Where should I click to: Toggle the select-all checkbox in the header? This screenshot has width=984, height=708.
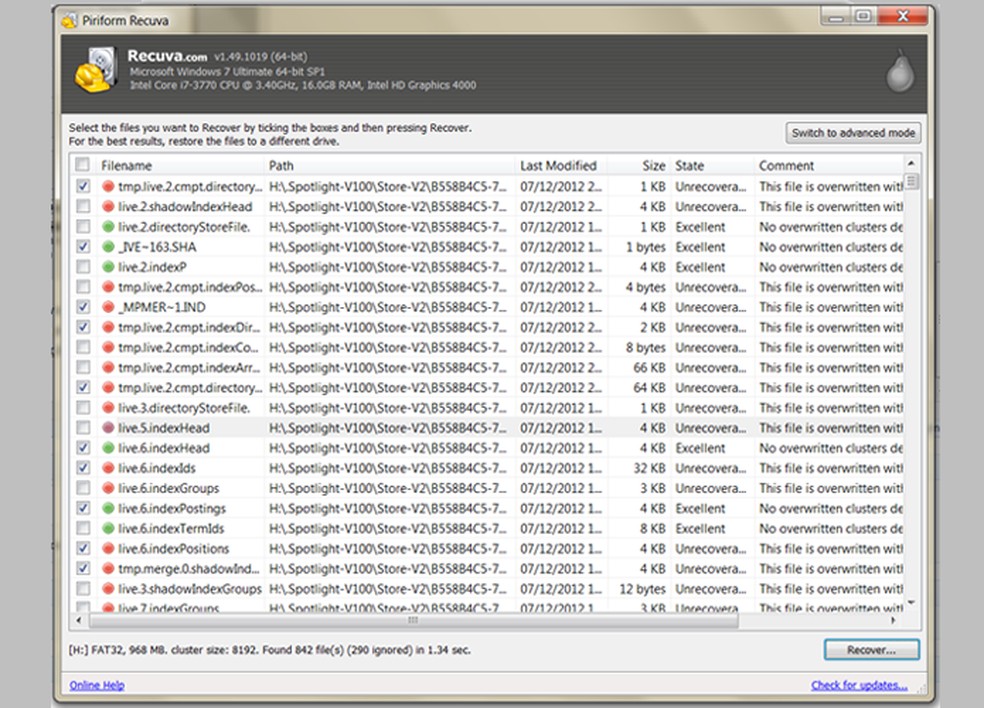(x=82, y=165)
